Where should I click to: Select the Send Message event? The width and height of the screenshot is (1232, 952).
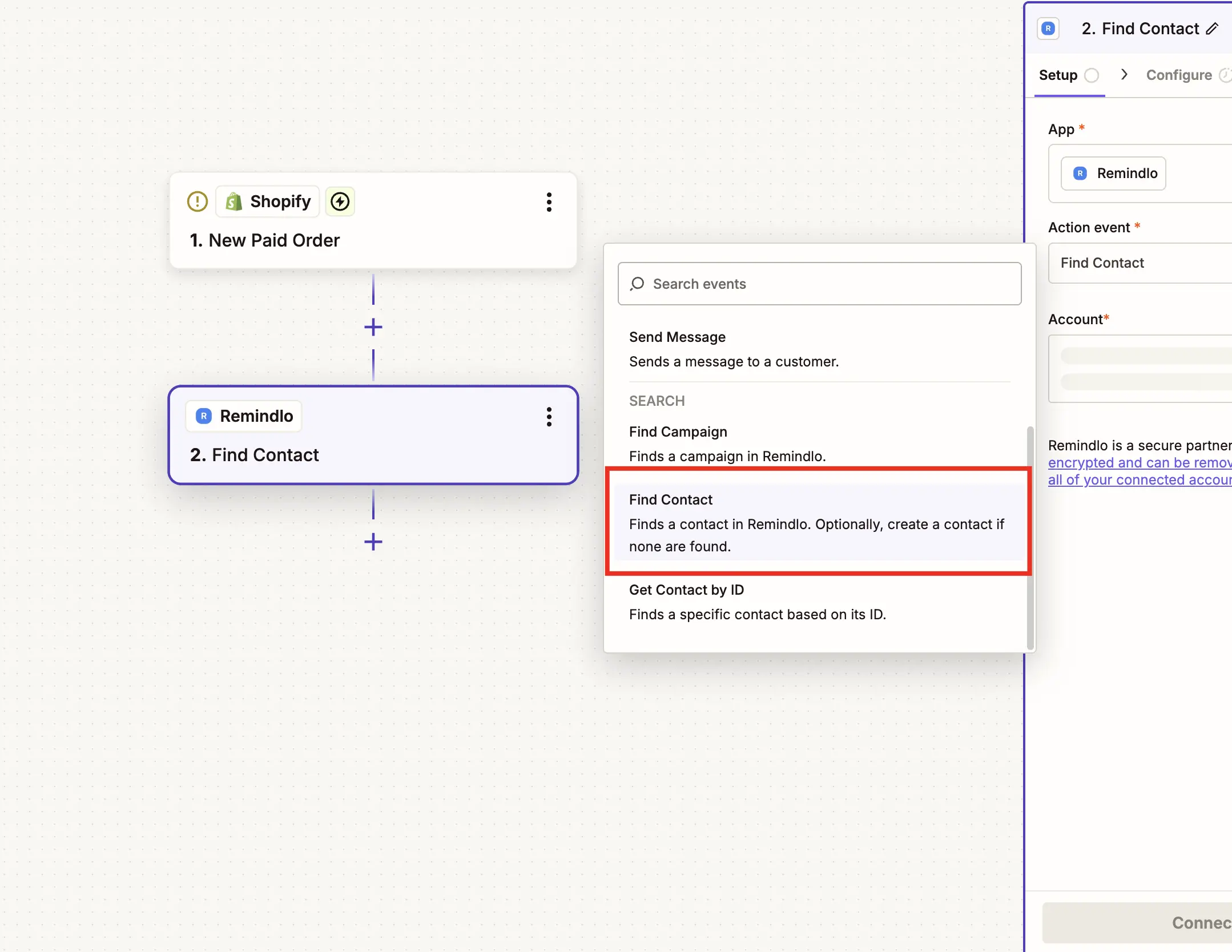pos(819,349)
